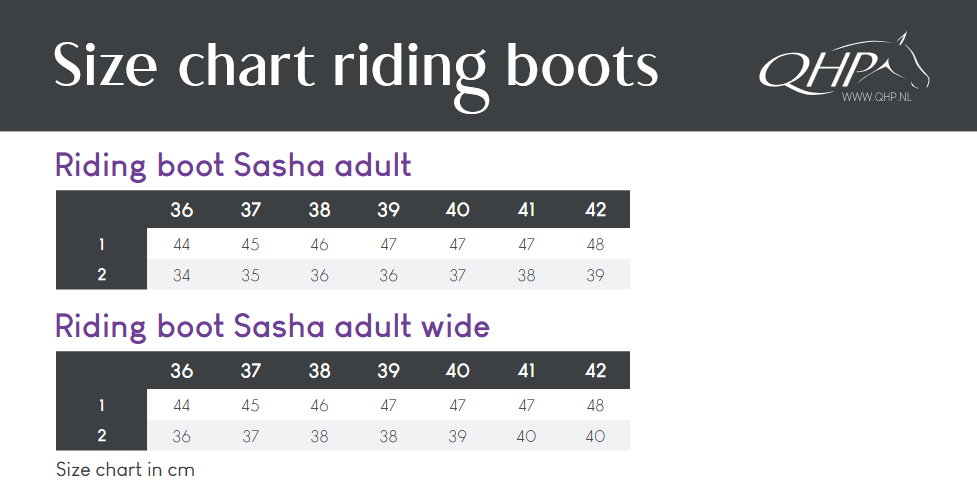Screen dimensions: 977x488
Task: Select row 1 label in Sasha adult table
Action: [102, 244]
